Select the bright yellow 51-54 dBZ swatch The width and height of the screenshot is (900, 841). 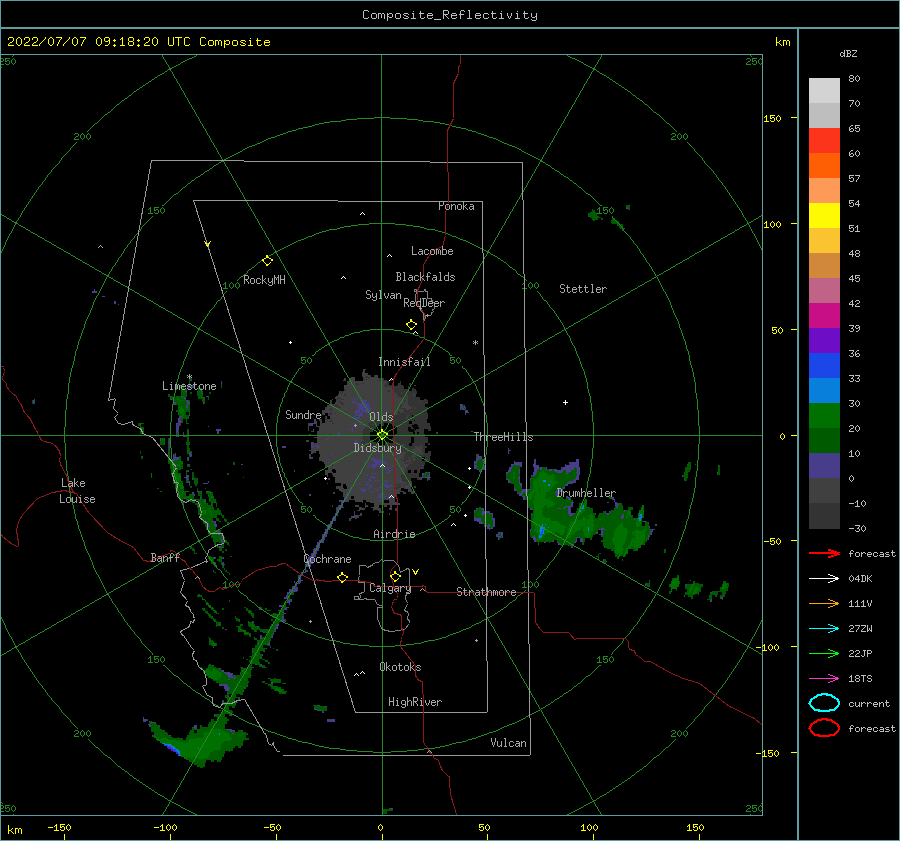tap(824, 216)
